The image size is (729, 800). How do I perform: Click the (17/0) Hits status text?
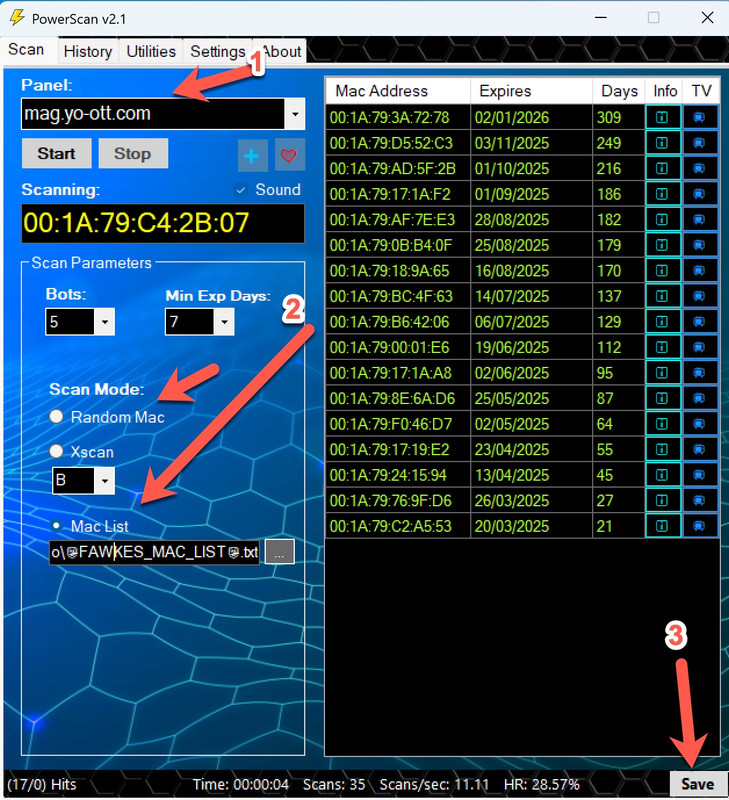[42, 784]
